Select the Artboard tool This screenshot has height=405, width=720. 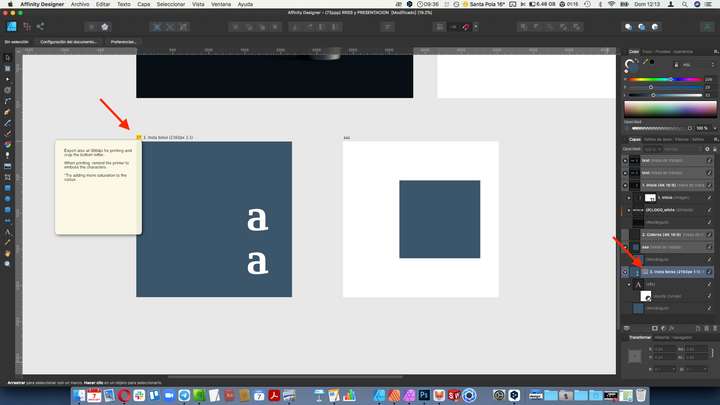tap(7, 69)
